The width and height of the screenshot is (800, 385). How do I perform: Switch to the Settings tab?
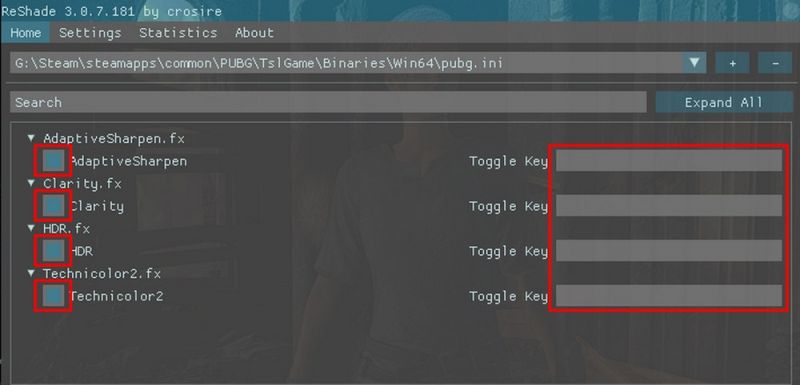pos(90,33)
